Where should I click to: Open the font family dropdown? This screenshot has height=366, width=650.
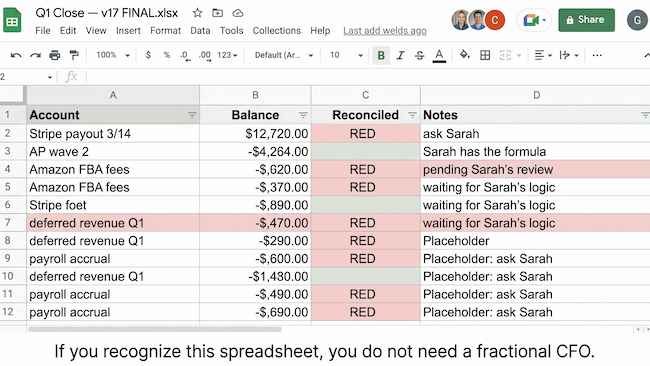[284, 55]
